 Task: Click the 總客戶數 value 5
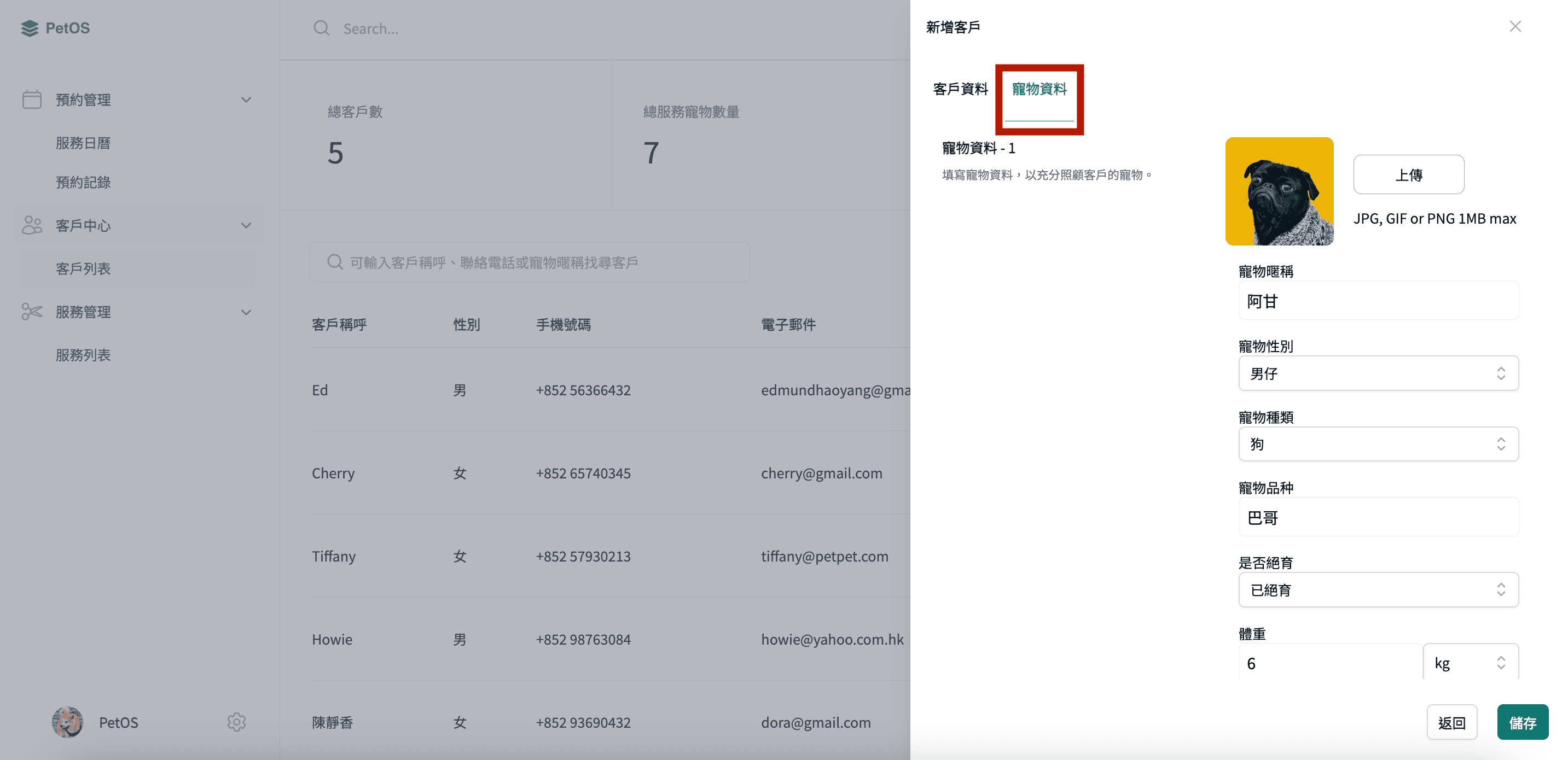tap(335, 152)
